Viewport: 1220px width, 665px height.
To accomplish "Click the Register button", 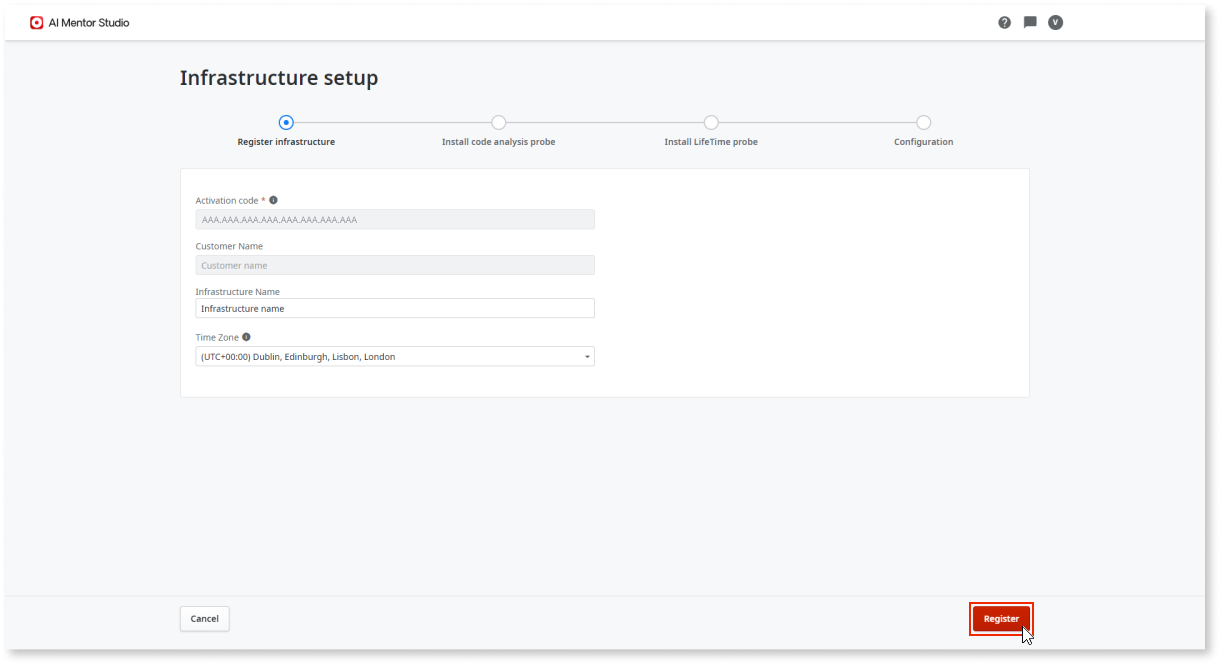I will click(1001, 618).
